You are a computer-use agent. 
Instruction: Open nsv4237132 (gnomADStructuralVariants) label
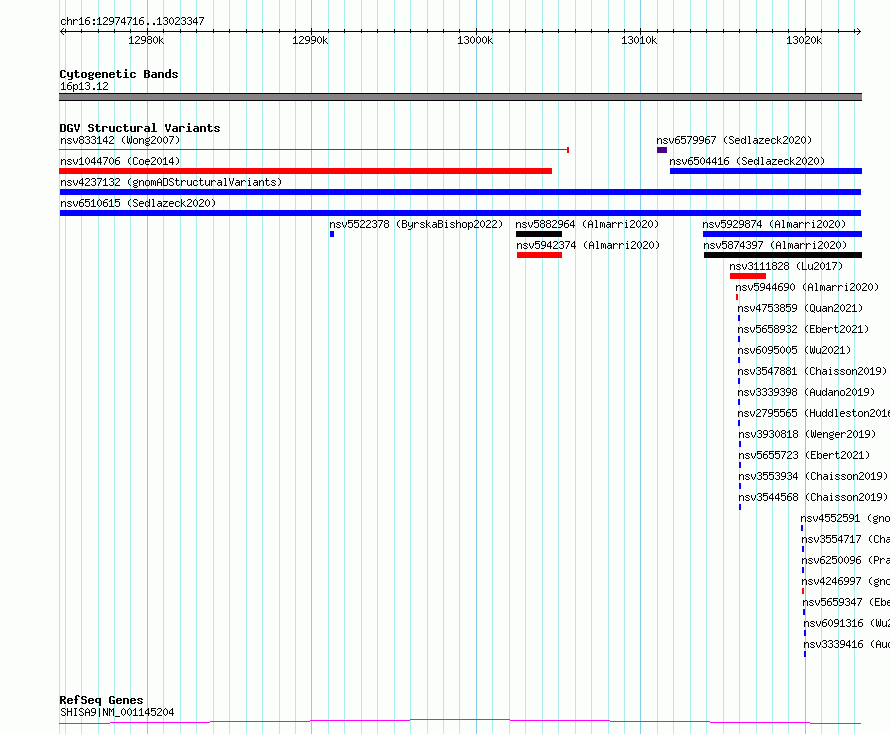pos(171,182)
